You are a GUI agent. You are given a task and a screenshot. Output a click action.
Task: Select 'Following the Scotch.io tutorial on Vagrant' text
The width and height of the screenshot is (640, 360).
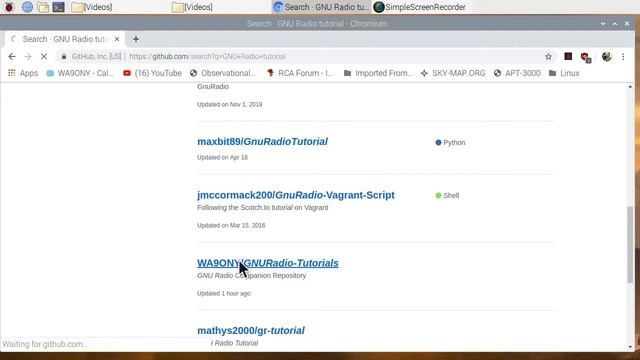(x=262, y=208)
